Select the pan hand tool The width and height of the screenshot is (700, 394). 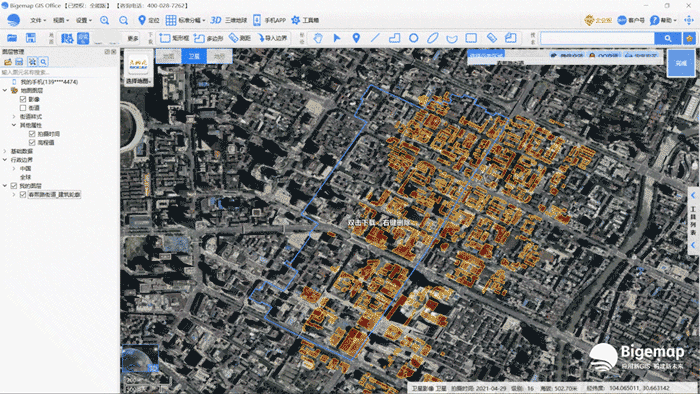[318, 38]
